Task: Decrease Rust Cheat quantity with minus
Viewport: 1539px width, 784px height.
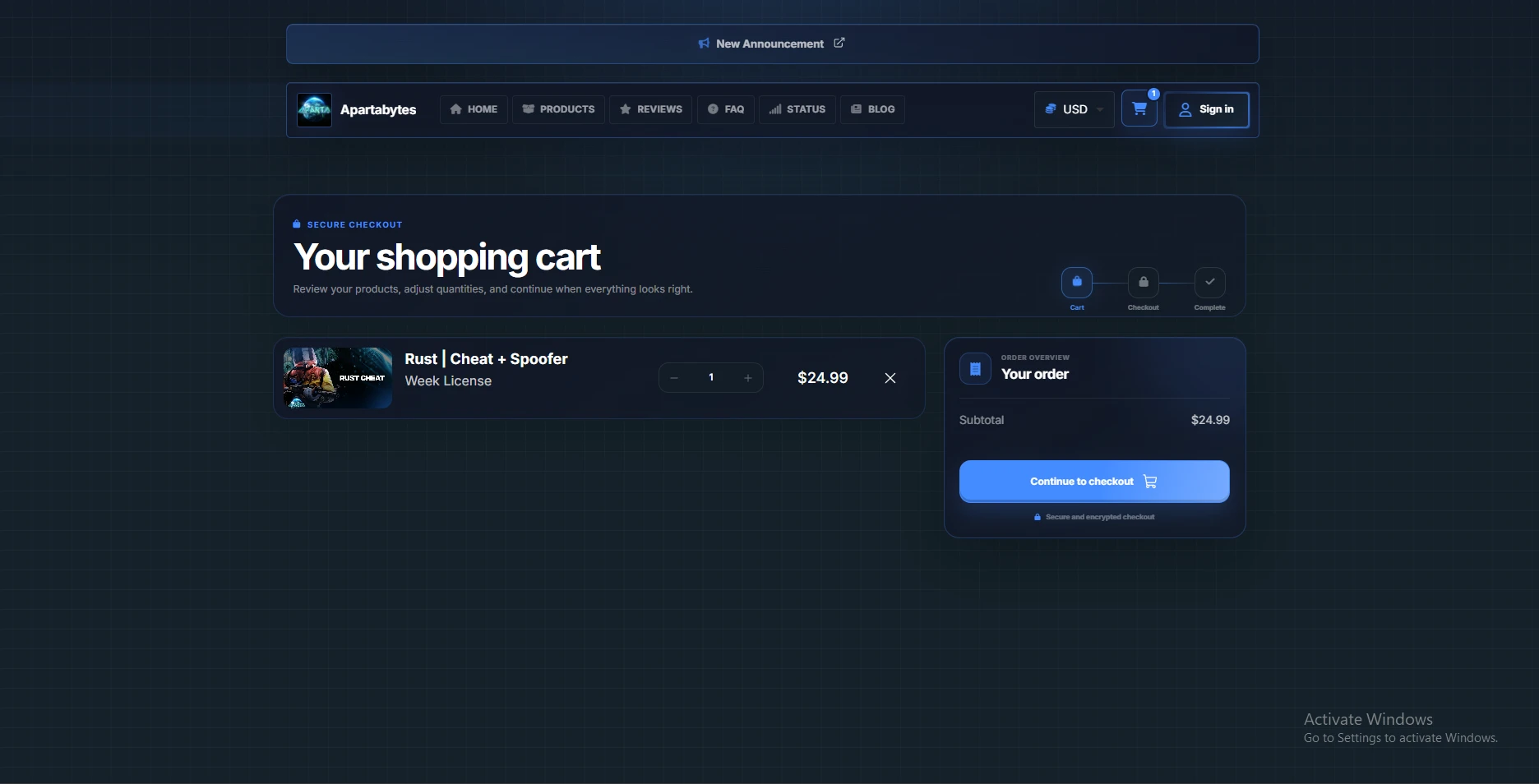Action: coord(674,378)
